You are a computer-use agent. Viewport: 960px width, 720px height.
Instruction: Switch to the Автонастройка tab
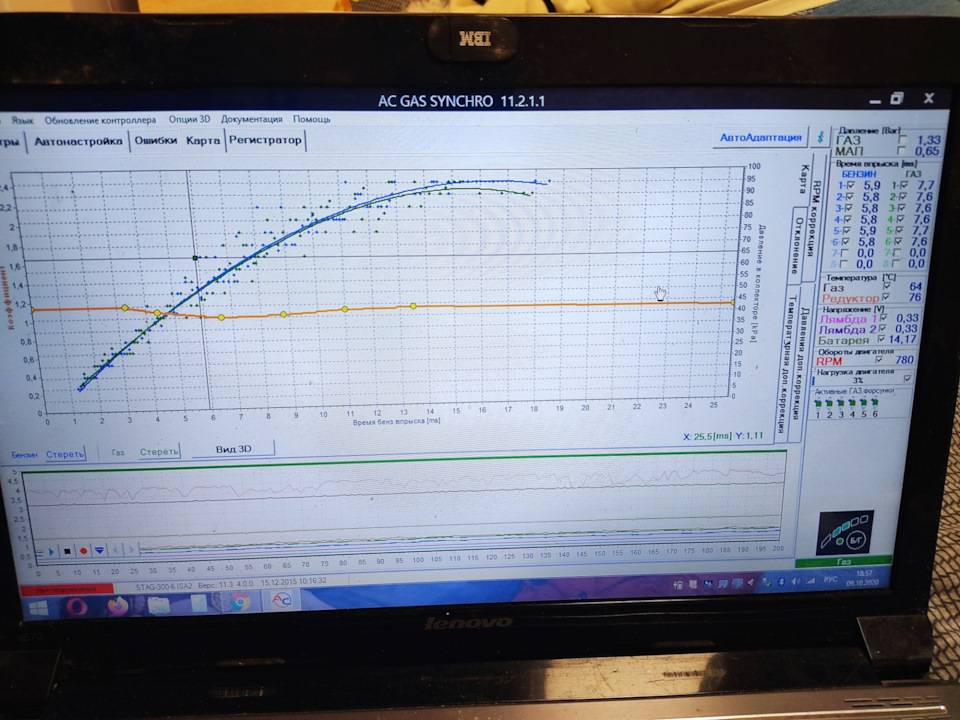[78, 141]
